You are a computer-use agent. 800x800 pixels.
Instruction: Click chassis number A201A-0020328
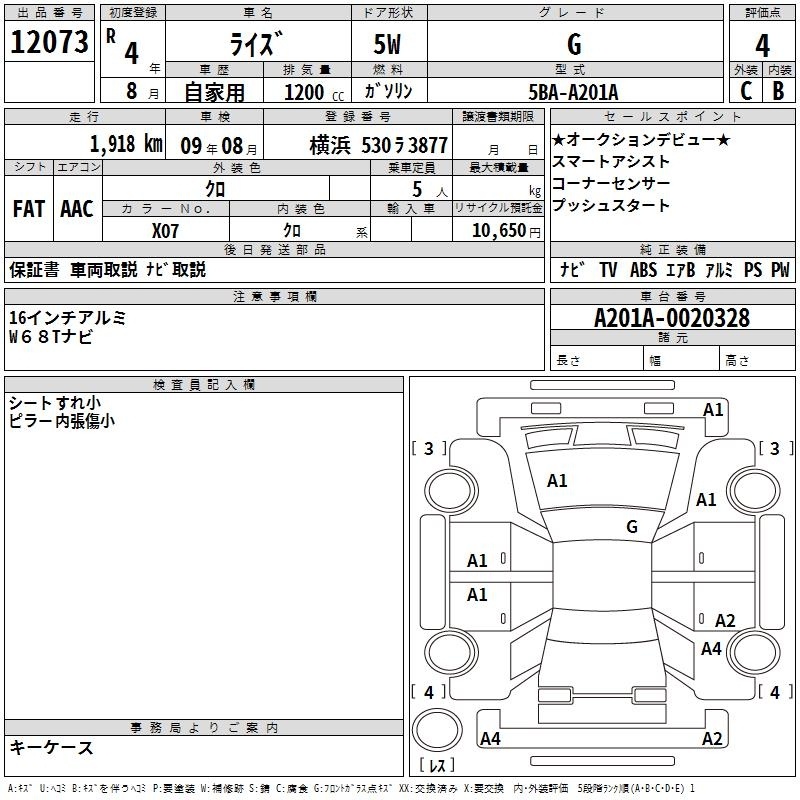coord(671,318)
